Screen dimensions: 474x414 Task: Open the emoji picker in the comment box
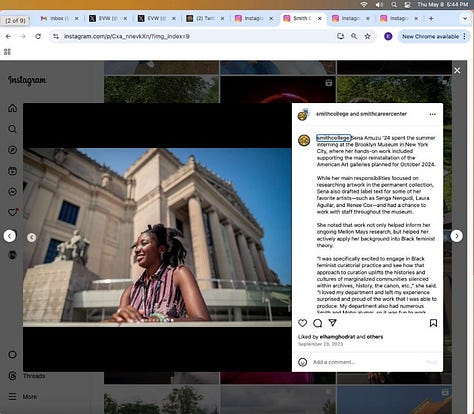(302, 362)
